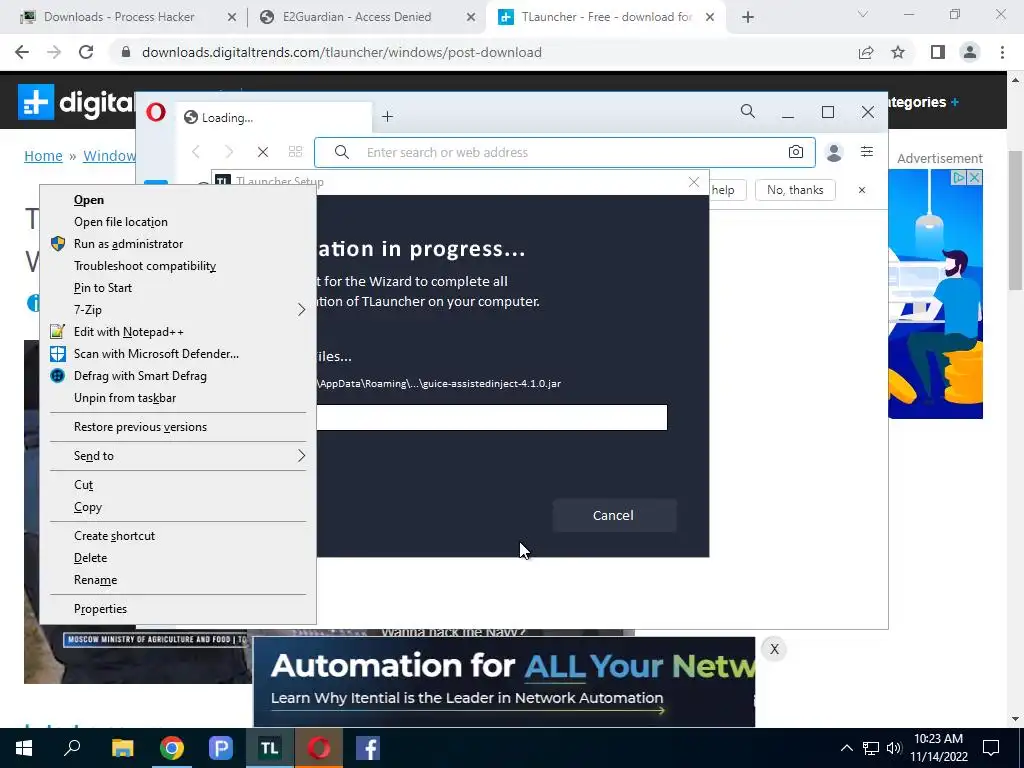1024x768 pixels.
Task: Open Opera easy setup sliders icon
Action: (x=867, y=152)
